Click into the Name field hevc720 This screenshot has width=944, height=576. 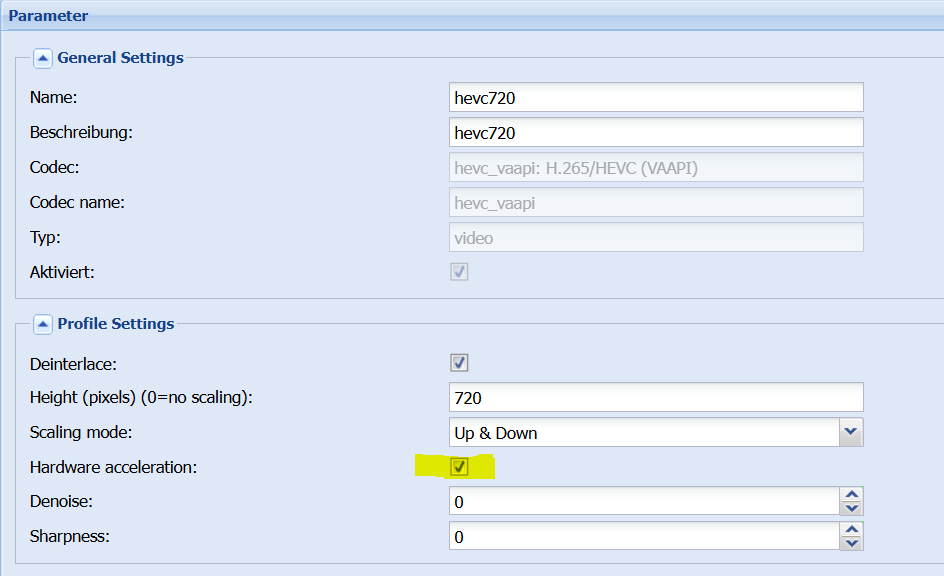[656, 98]
